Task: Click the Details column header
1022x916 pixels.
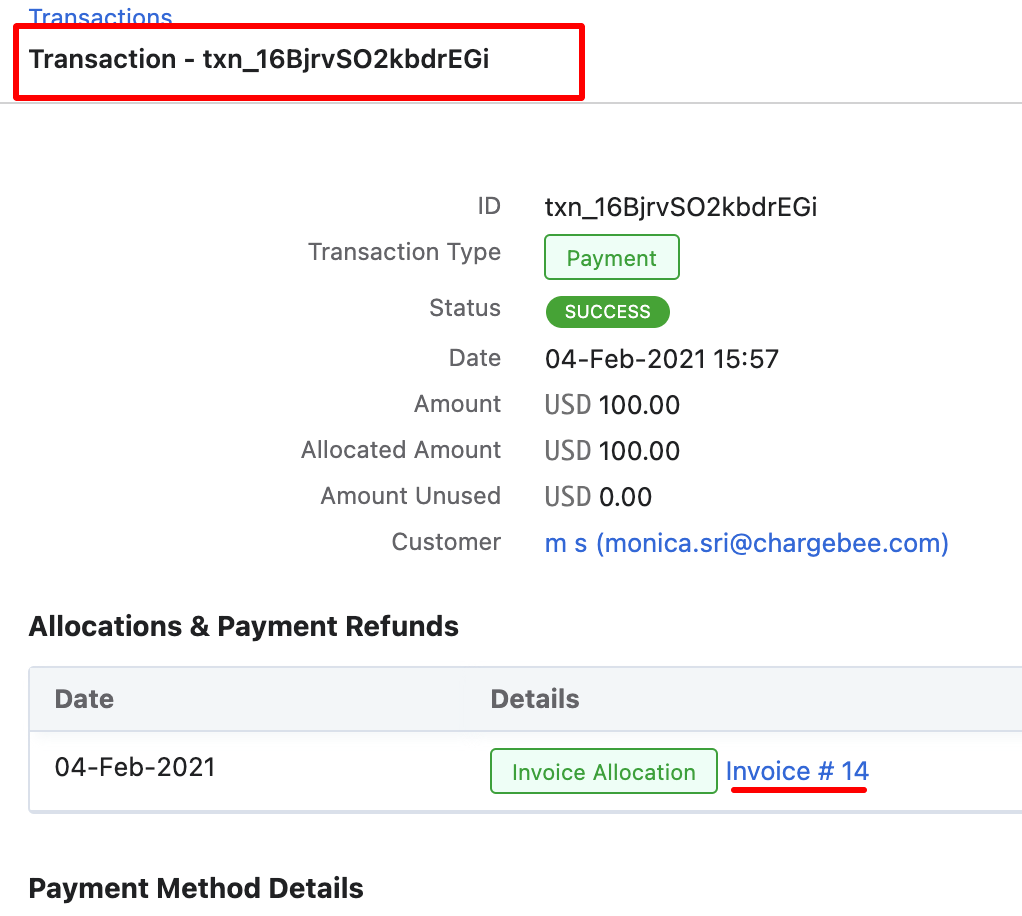Action: click(534, 698)
